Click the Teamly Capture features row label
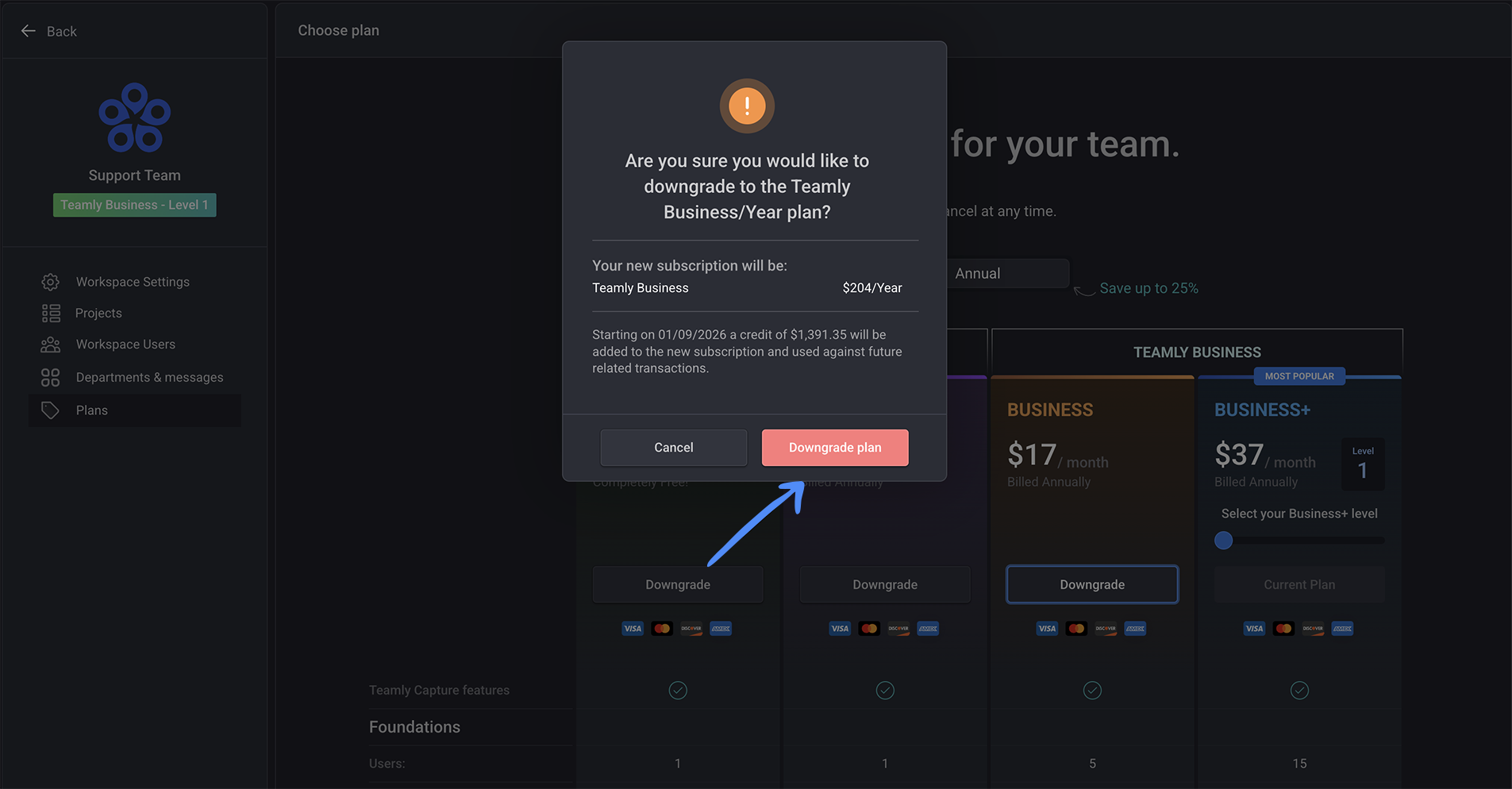This screenshot has height=789, width=1512. (x=439, y=691)
